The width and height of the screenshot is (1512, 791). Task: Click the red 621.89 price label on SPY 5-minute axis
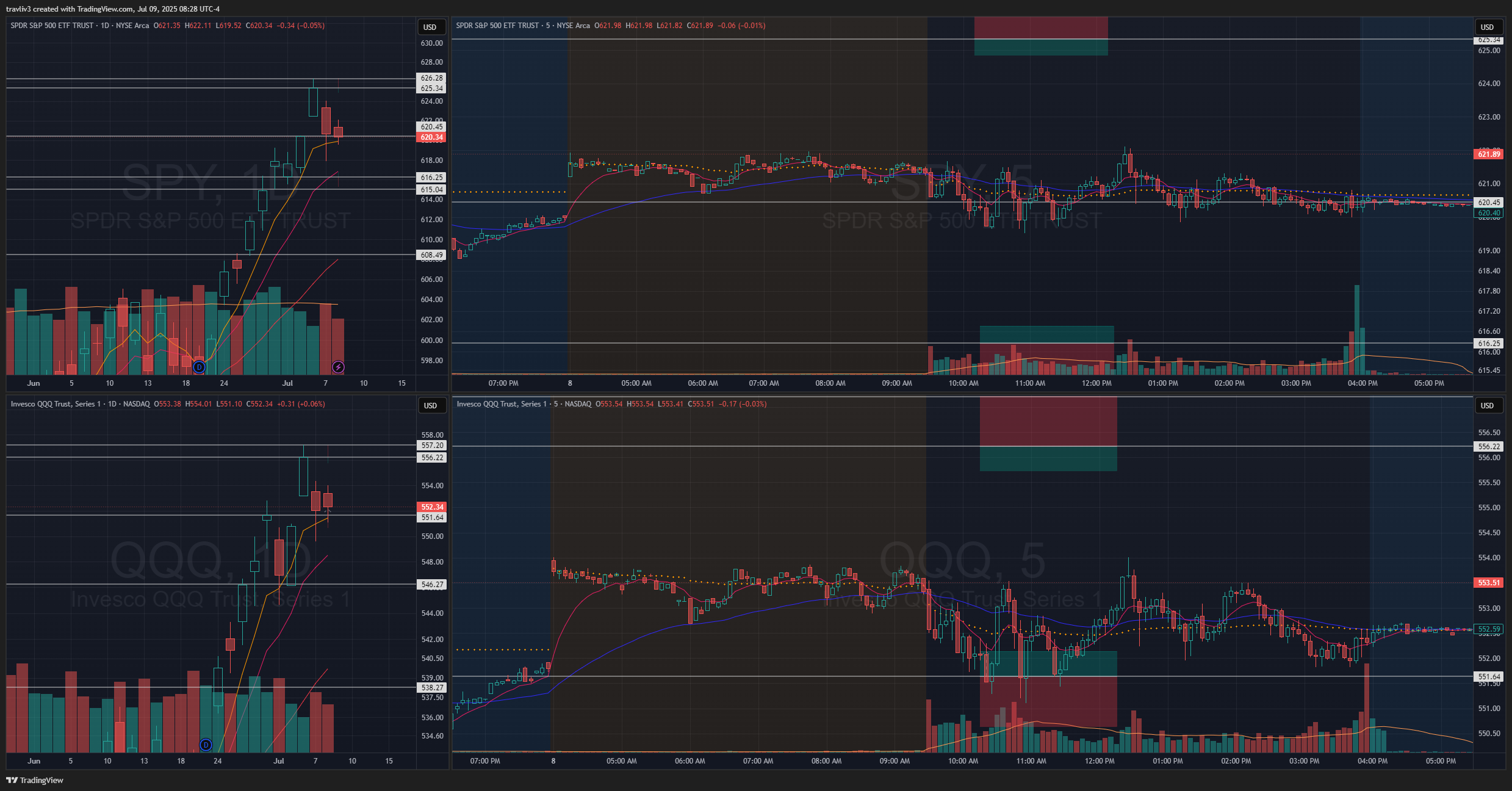(x=1489, y=154)
